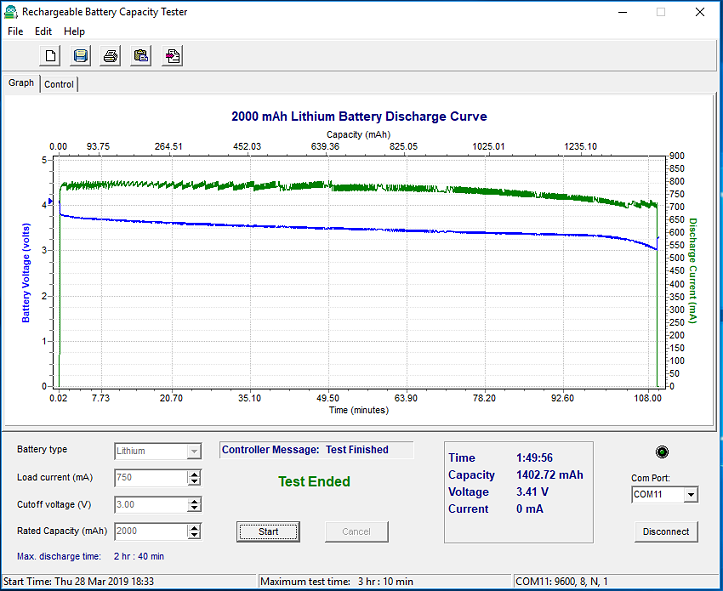Click the Save disk toolbar icon
Viewport: 723px width, 591px height.
coord(81,56)
